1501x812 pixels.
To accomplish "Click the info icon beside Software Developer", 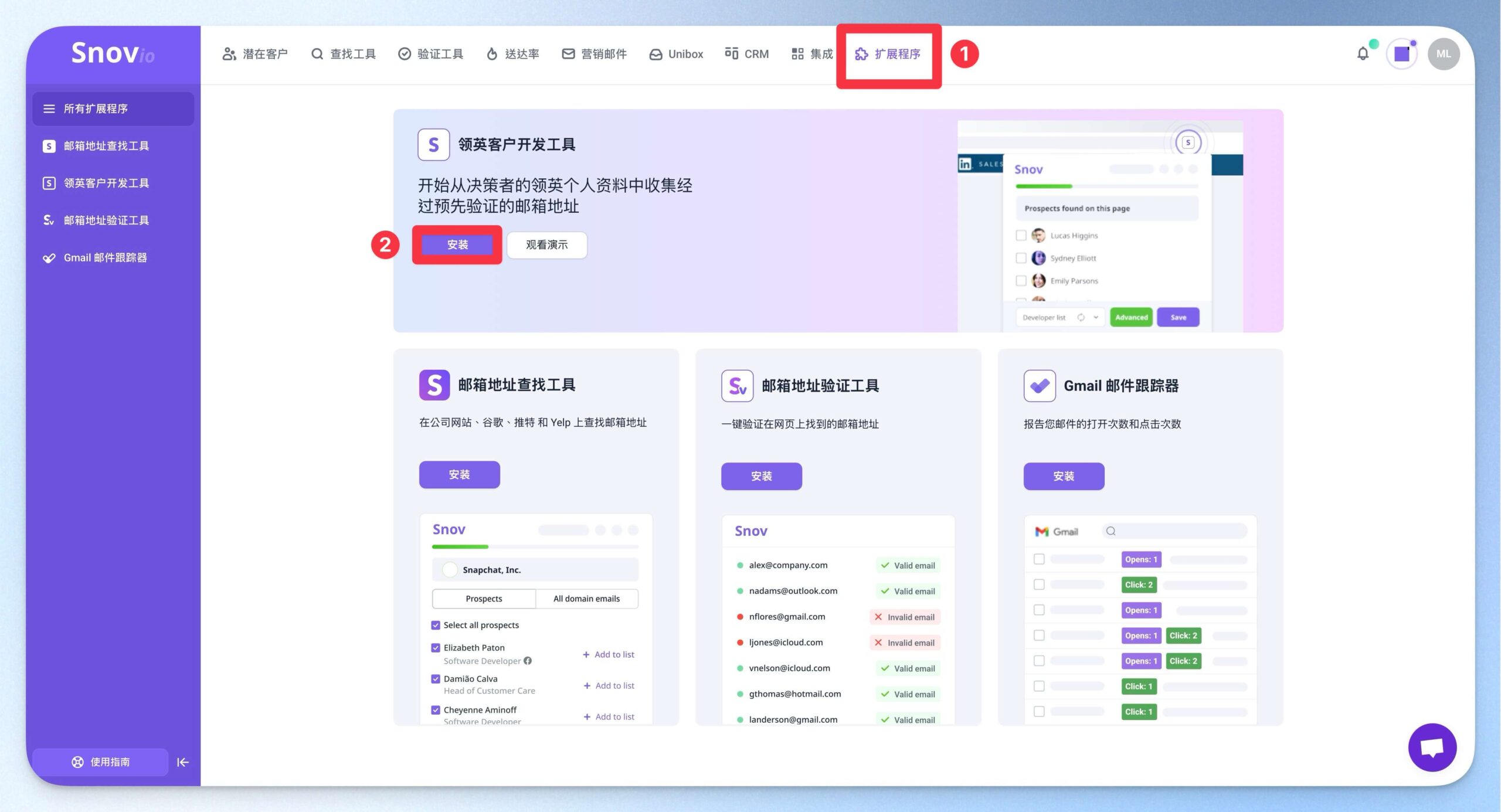I will [x=528, y=661].
